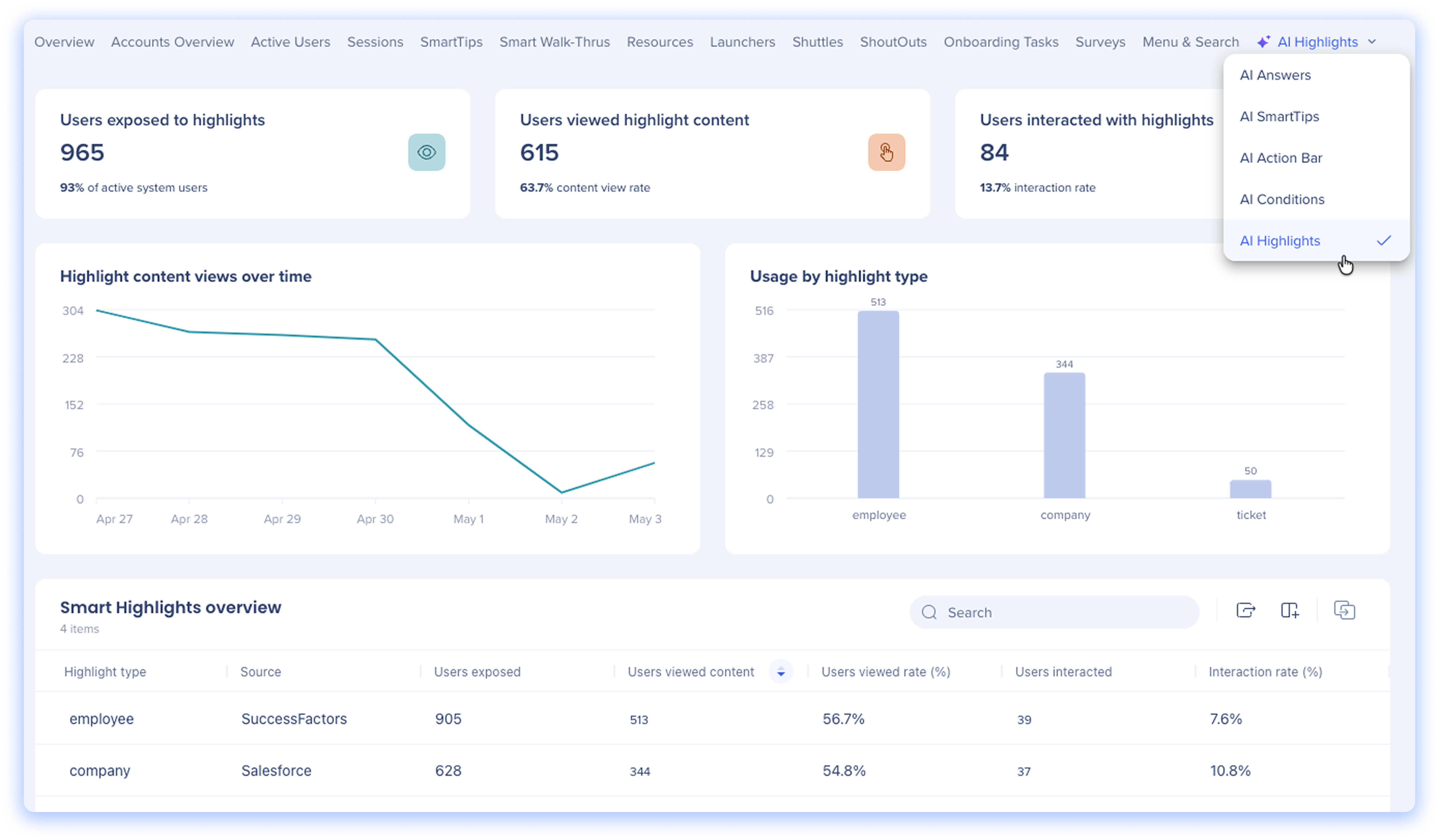Select the checked AI Highlights menu option
The width and height of the screenshot is (1439, 840).
(x=1316, y=240)
